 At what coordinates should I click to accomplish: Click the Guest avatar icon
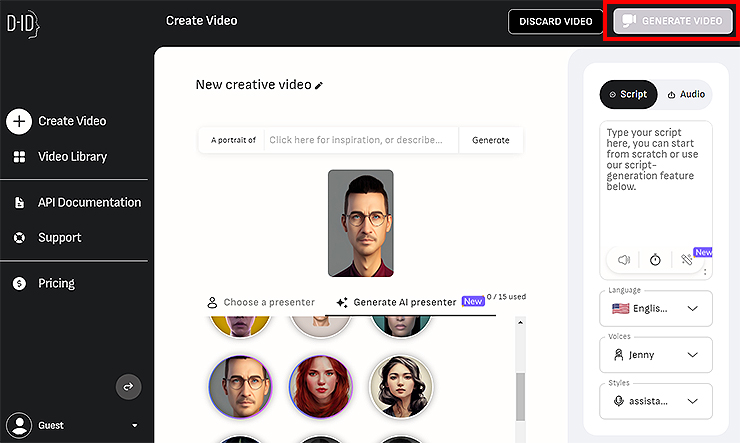point(19,425)
